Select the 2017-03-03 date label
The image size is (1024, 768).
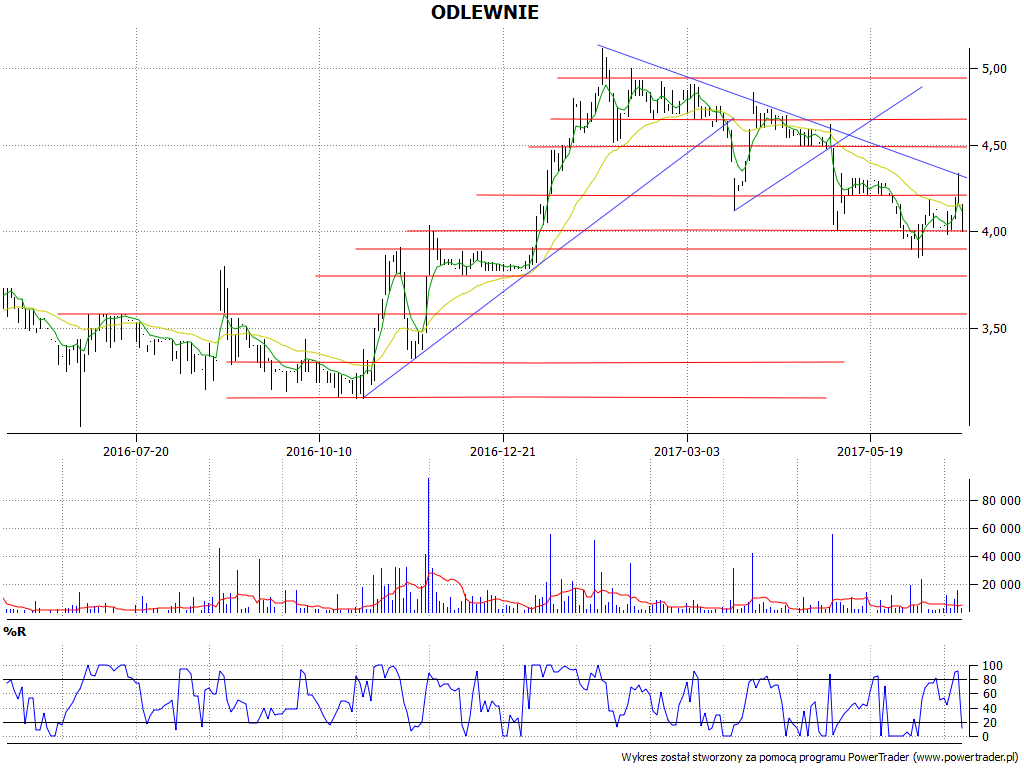pyautogui.click(x=687, y=451)
